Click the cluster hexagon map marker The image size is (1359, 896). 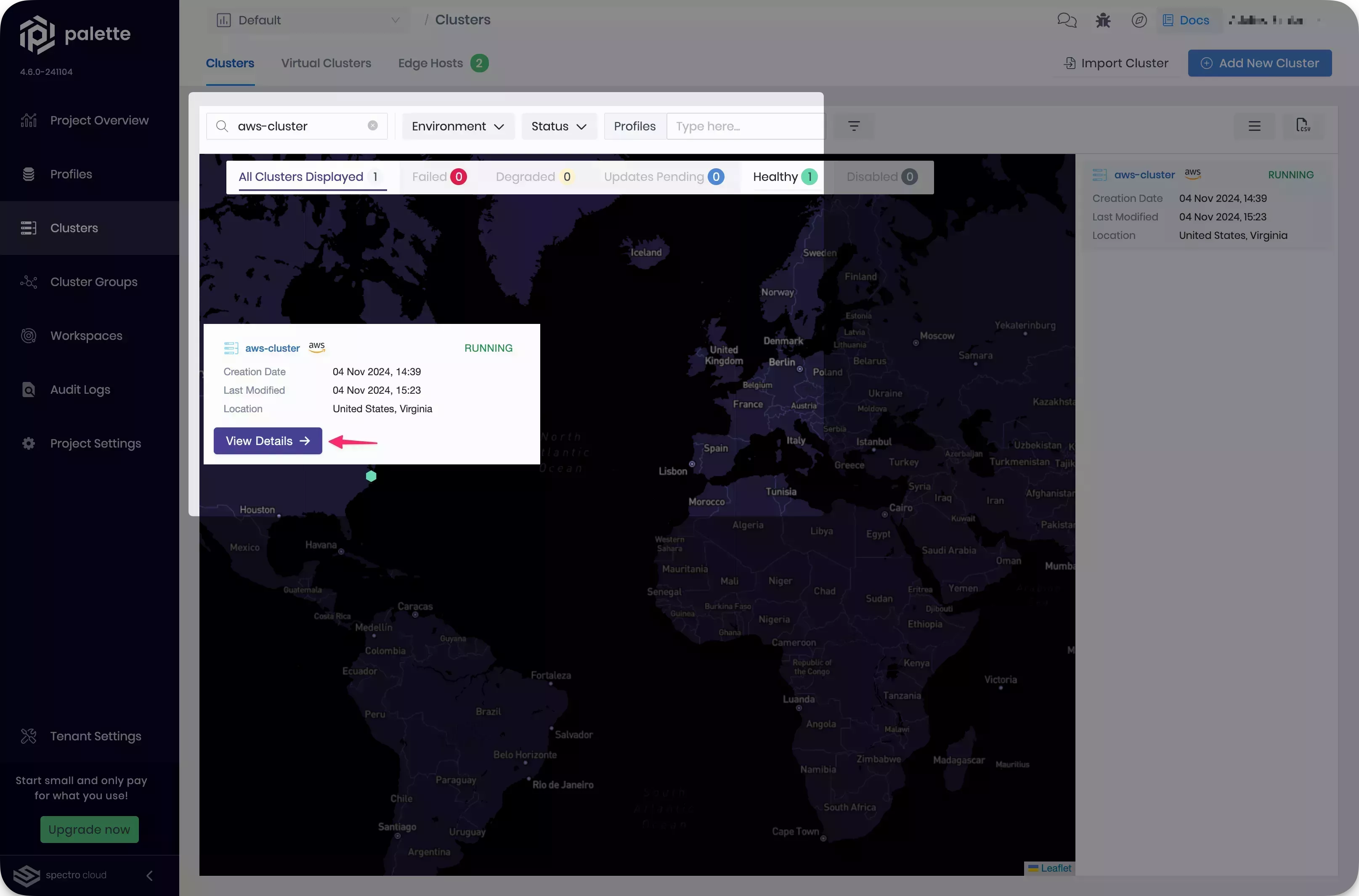(371, 476)
